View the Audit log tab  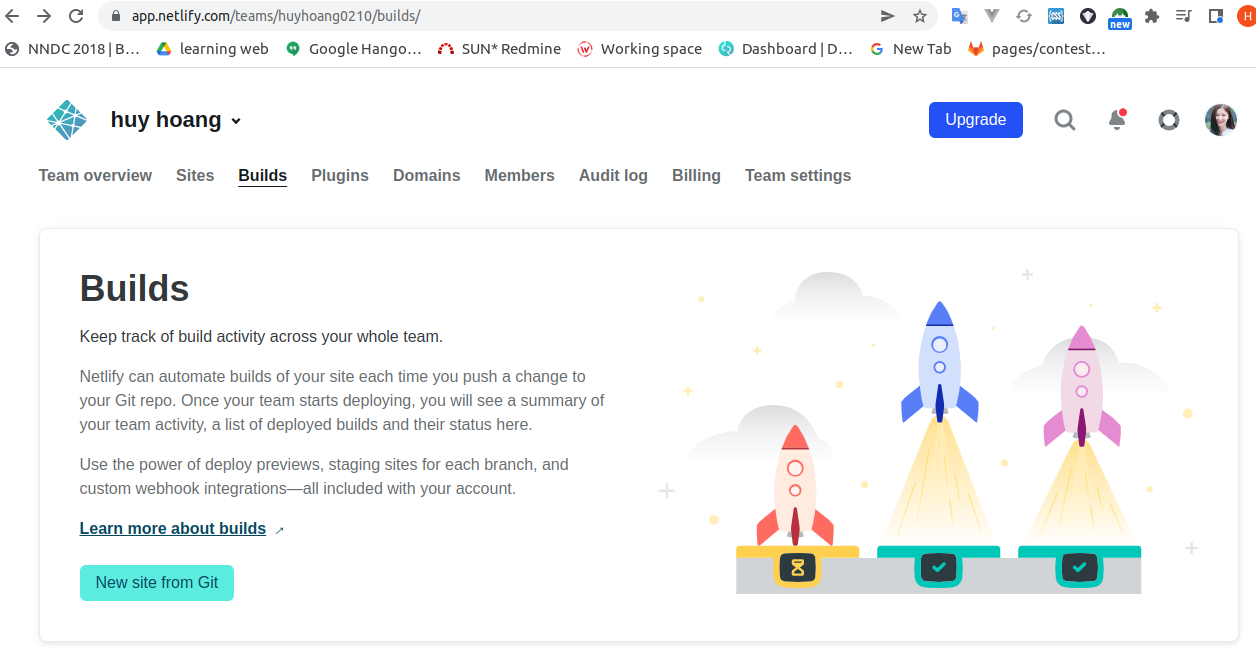[x=613, y=175]
